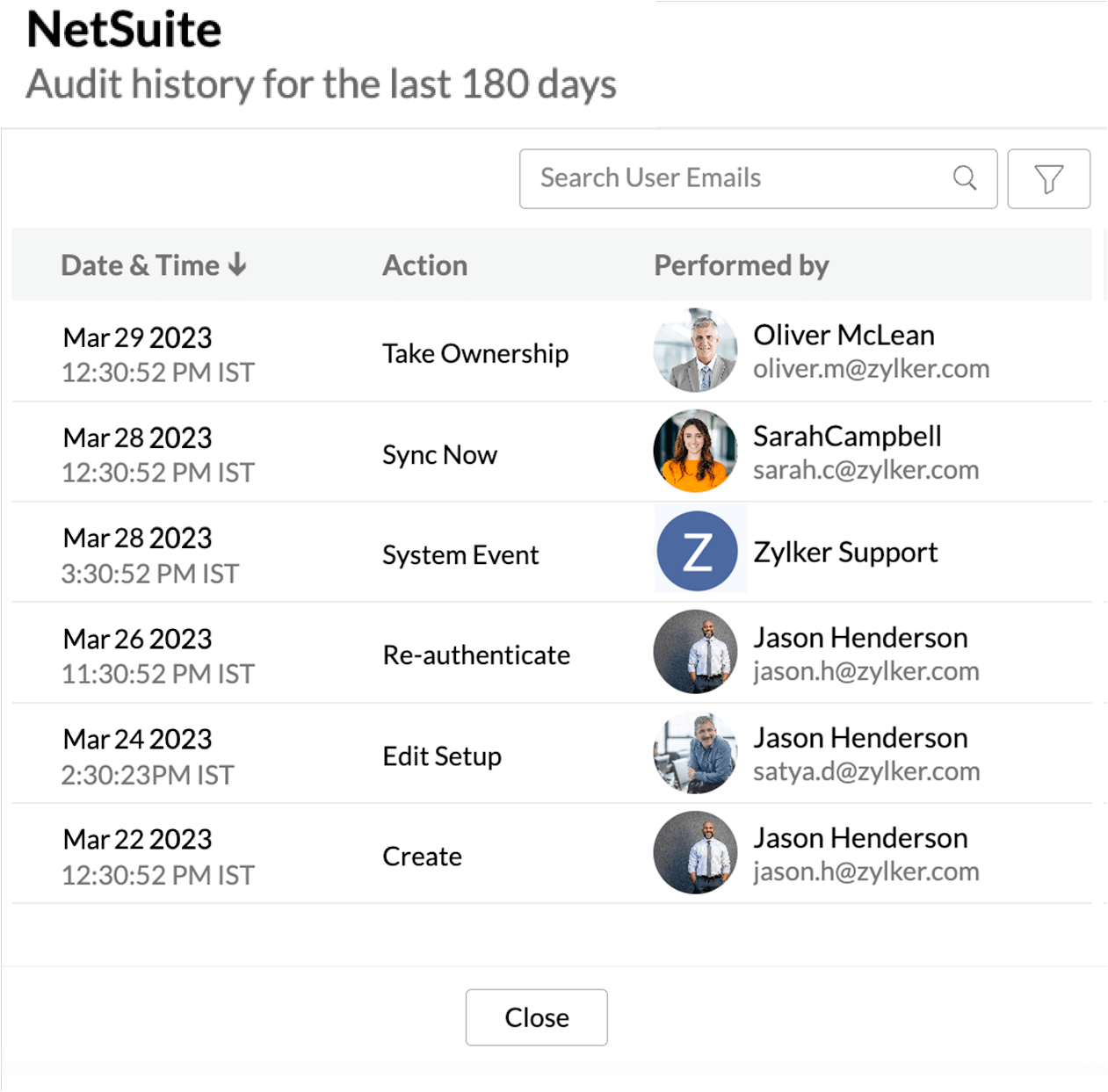1108x1092 pixels.
Task: Click the Audit history subtitle text
Action: click(x=321, y=85)
